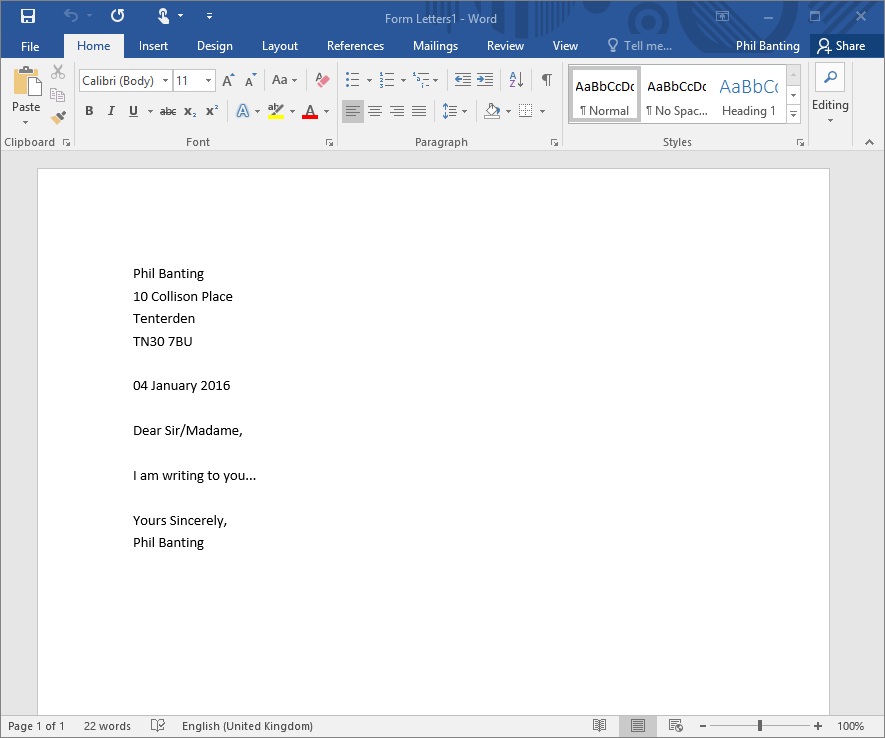Start a bulleted list

(x=353, y=80)
